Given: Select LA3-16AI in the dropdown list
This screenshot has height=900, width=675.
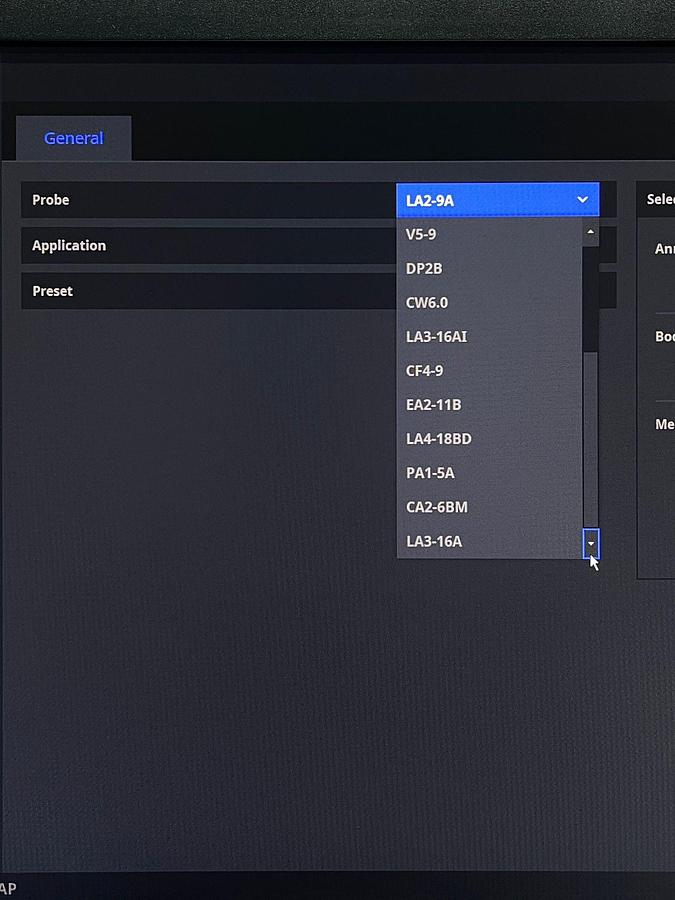Looking at the screenshot, I should click(x=488, y=337).
